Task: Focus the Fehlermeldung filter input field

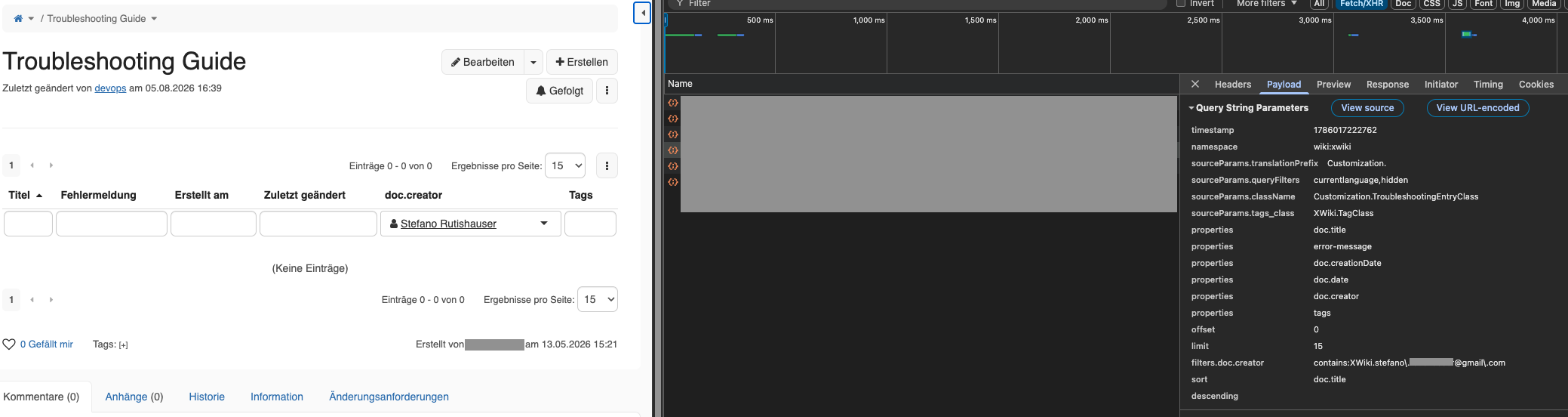Action: click(x=112, y=224)
